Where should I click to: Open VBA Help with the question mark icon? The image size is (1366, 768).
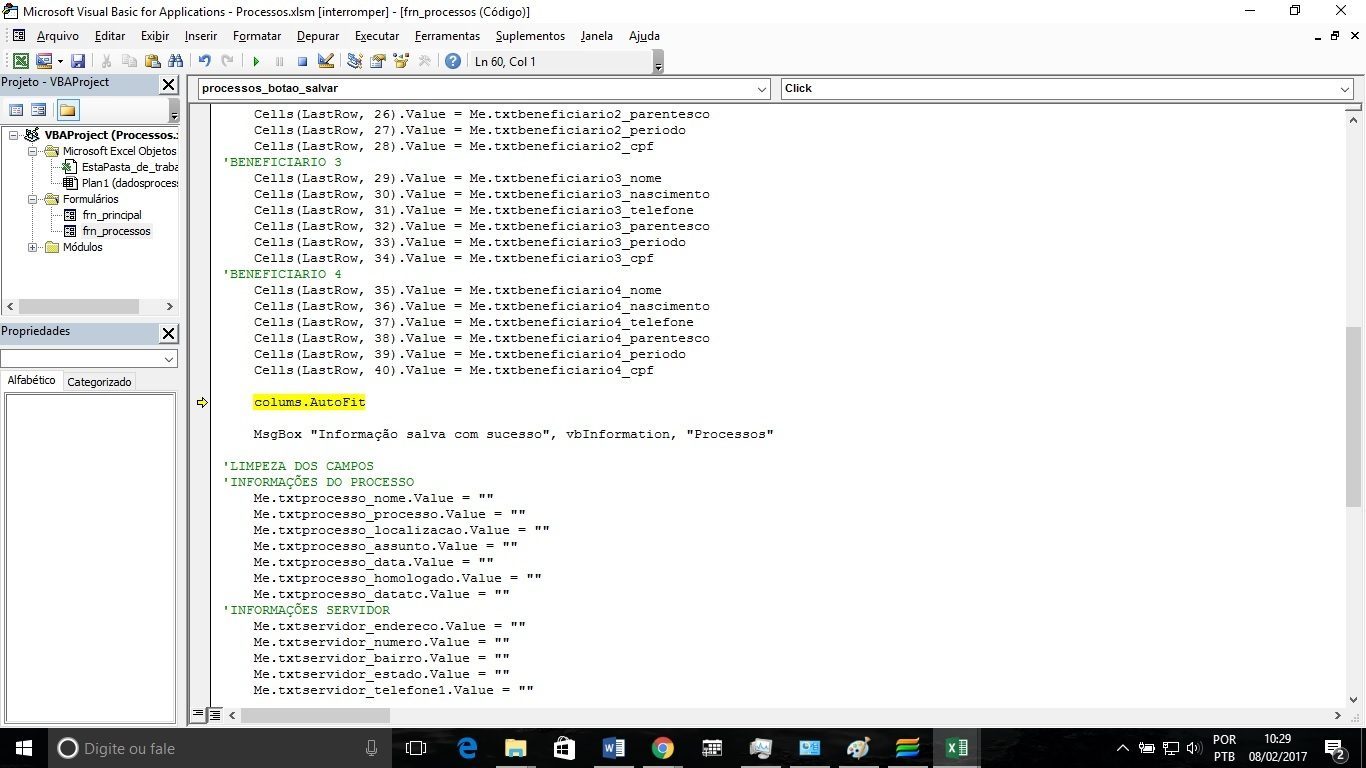point(453,61)
